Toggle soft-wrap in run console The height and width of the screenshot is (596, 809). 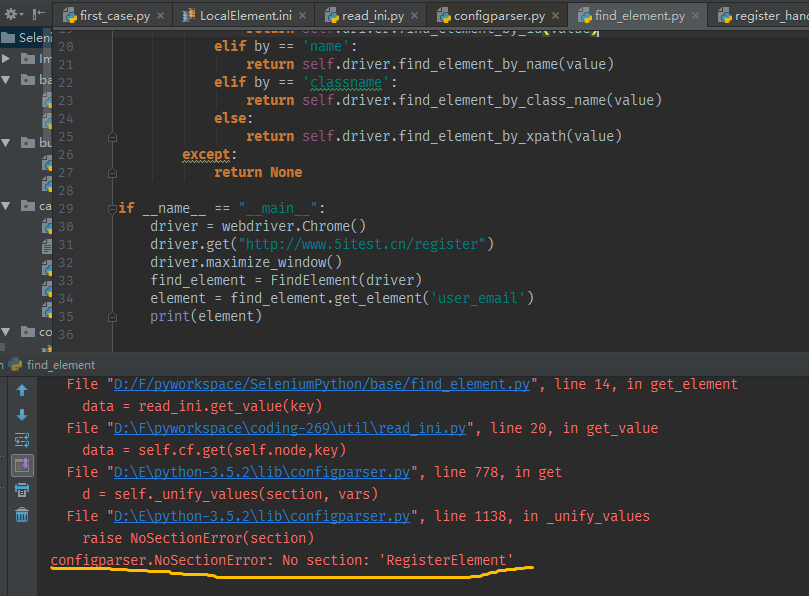point(22,440)
